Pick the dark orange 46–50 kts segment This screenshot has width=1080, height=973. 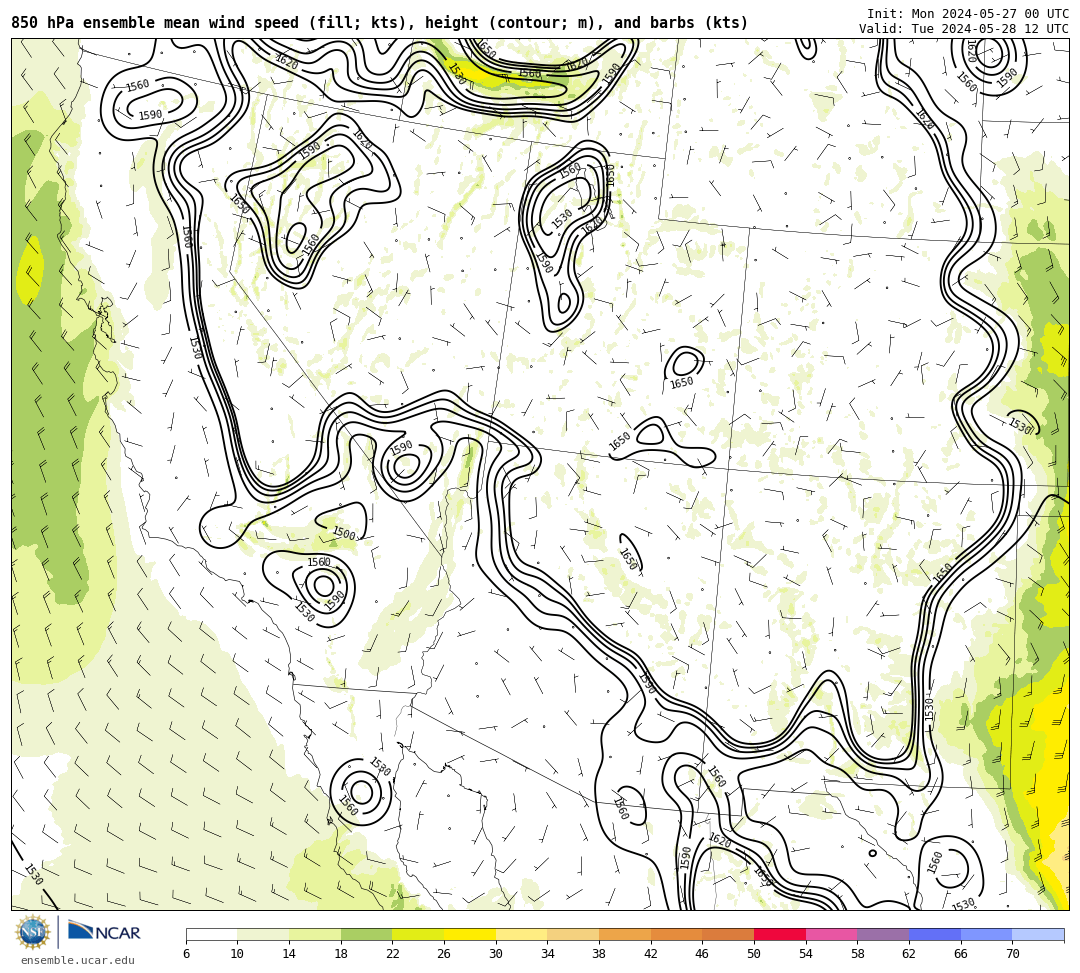728,934
